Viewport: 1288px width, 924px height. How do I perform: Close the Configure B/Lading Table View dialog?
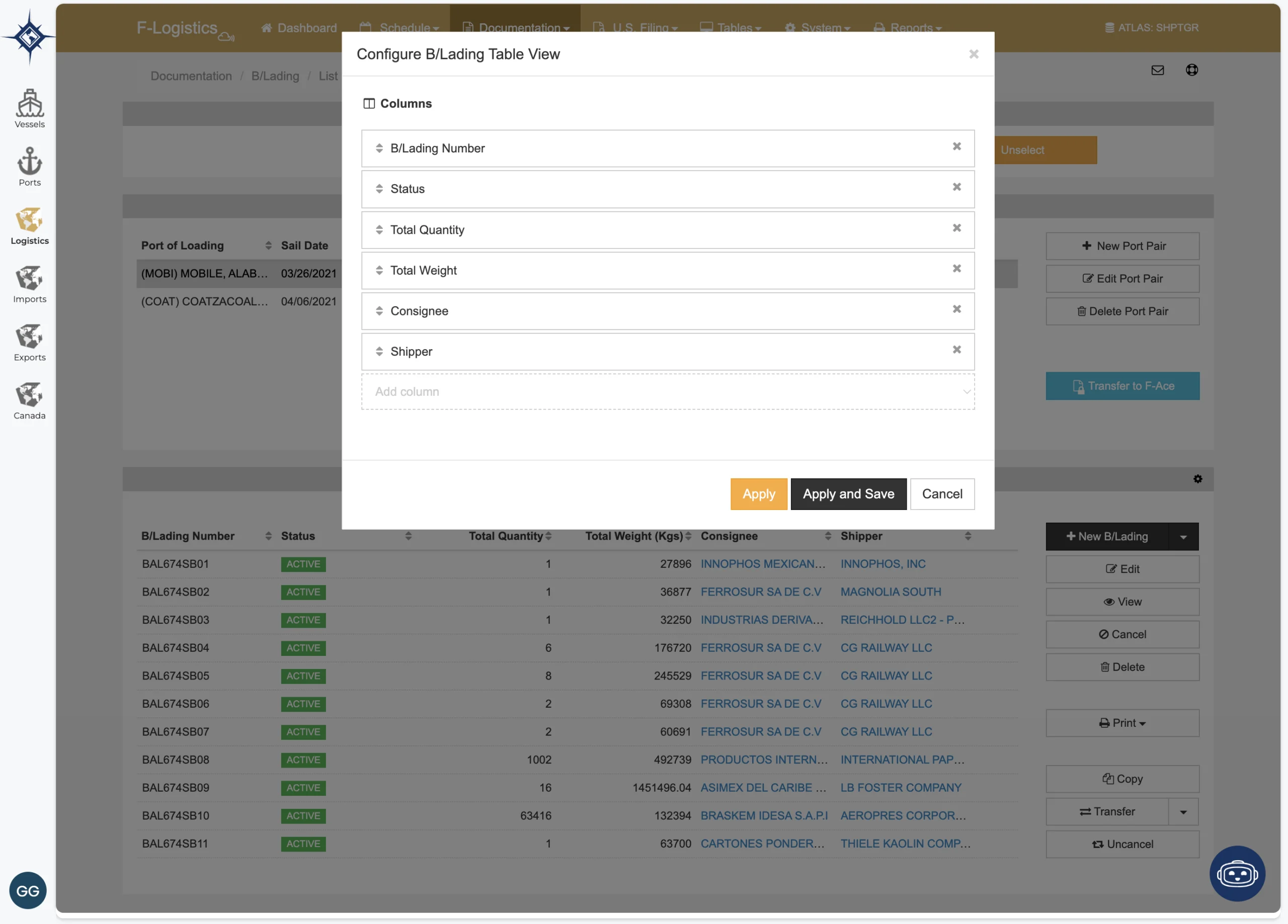[974, 54]
